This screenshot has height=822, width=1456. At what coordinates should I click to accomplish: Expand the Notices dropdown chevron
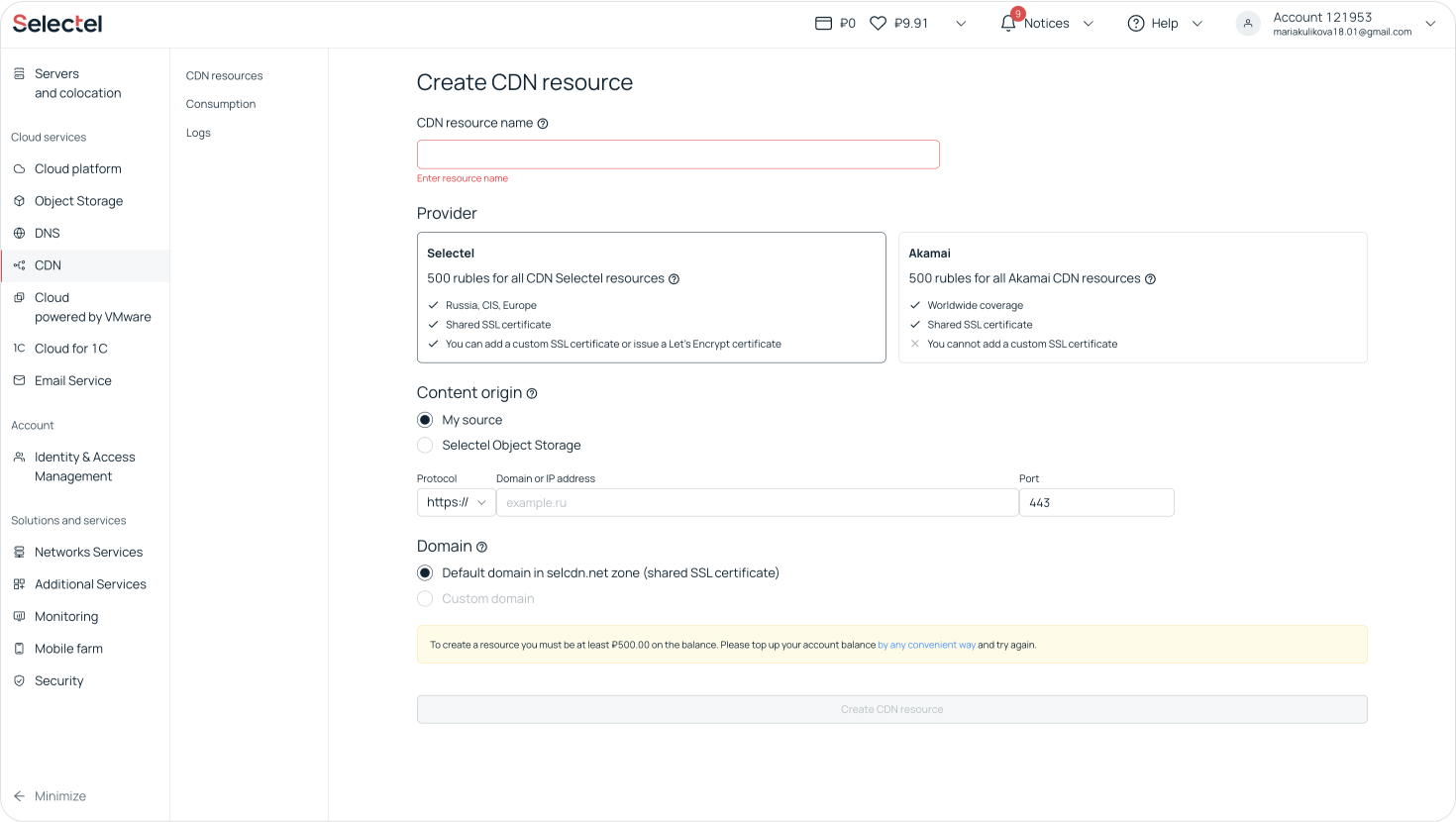pos(1089,24)
